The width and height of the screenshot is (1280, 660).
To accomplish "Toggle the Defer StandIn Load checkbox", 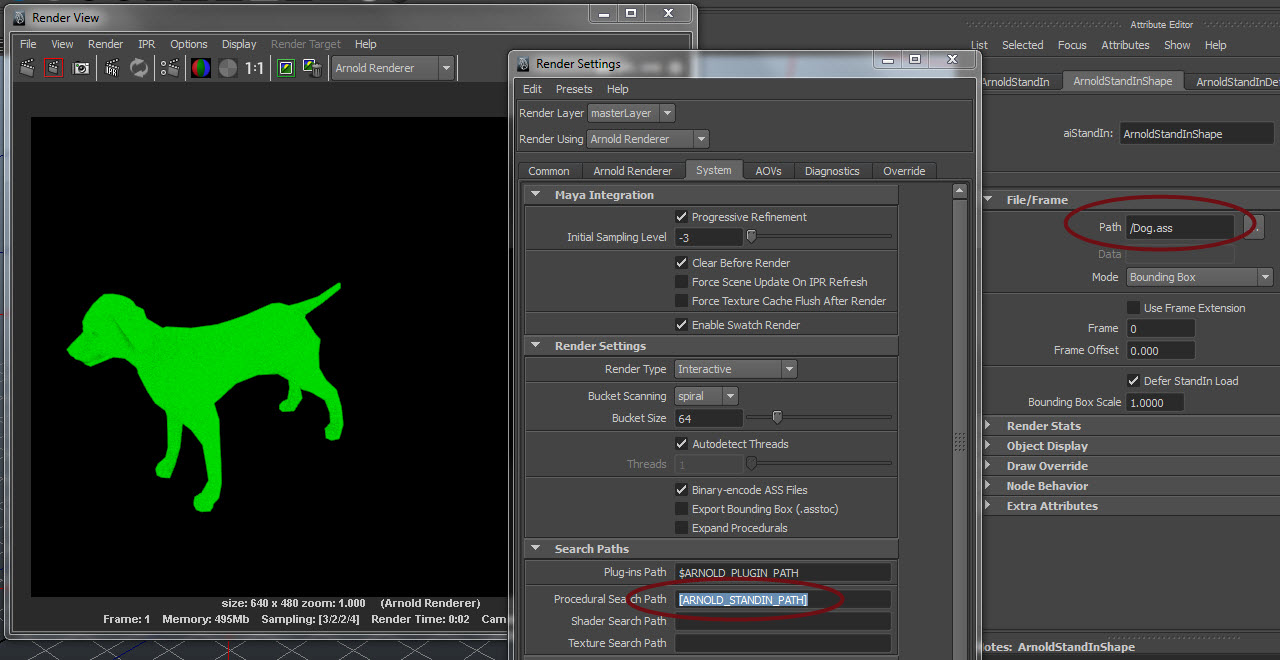I will tap(1133, 381).
